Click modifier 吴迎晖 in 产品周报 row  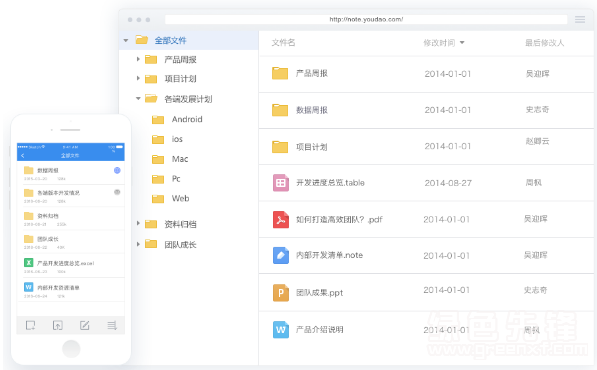[x=537, y=73]
